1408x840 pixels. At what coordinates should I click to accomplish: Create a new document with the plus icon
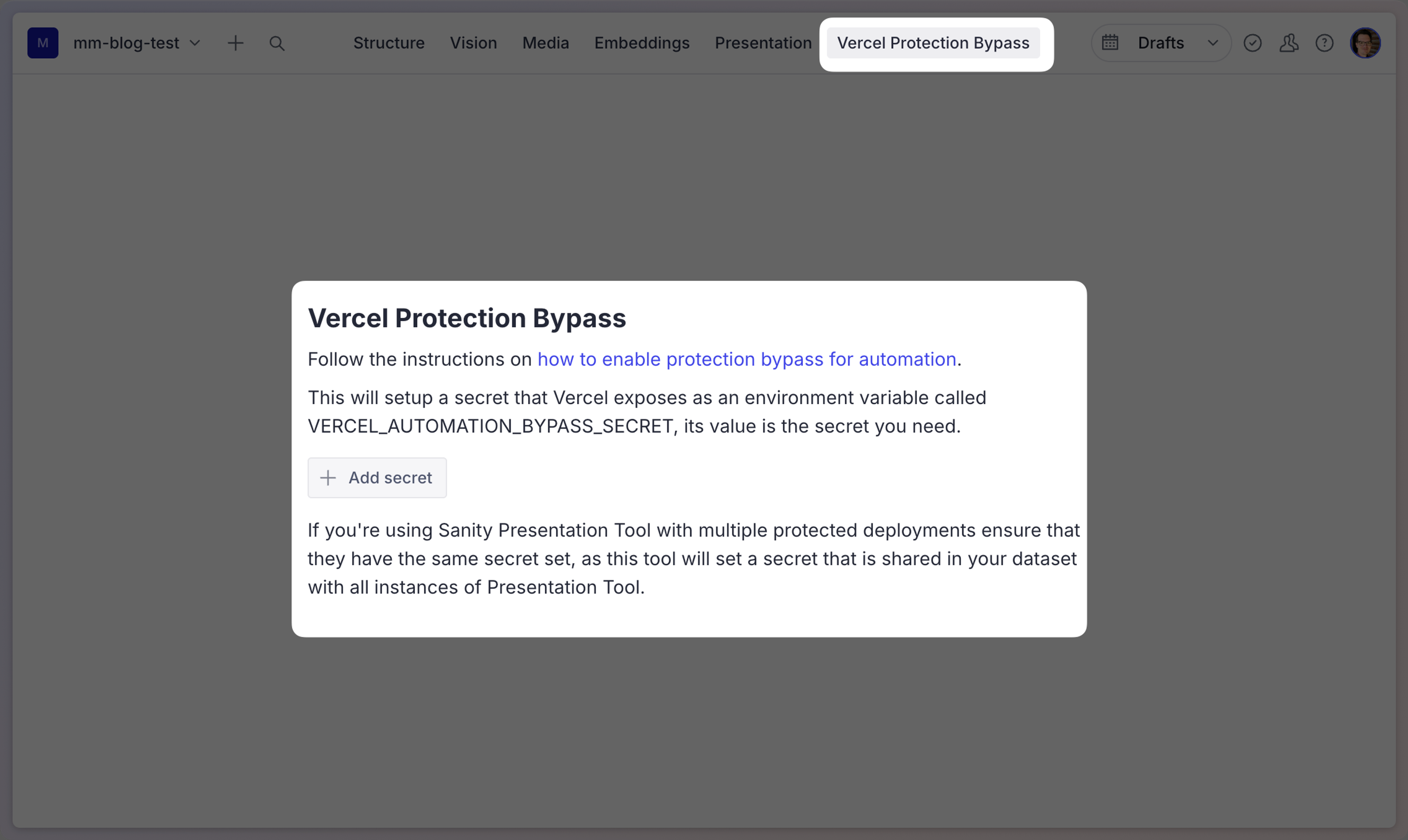[x=236, y=43]
